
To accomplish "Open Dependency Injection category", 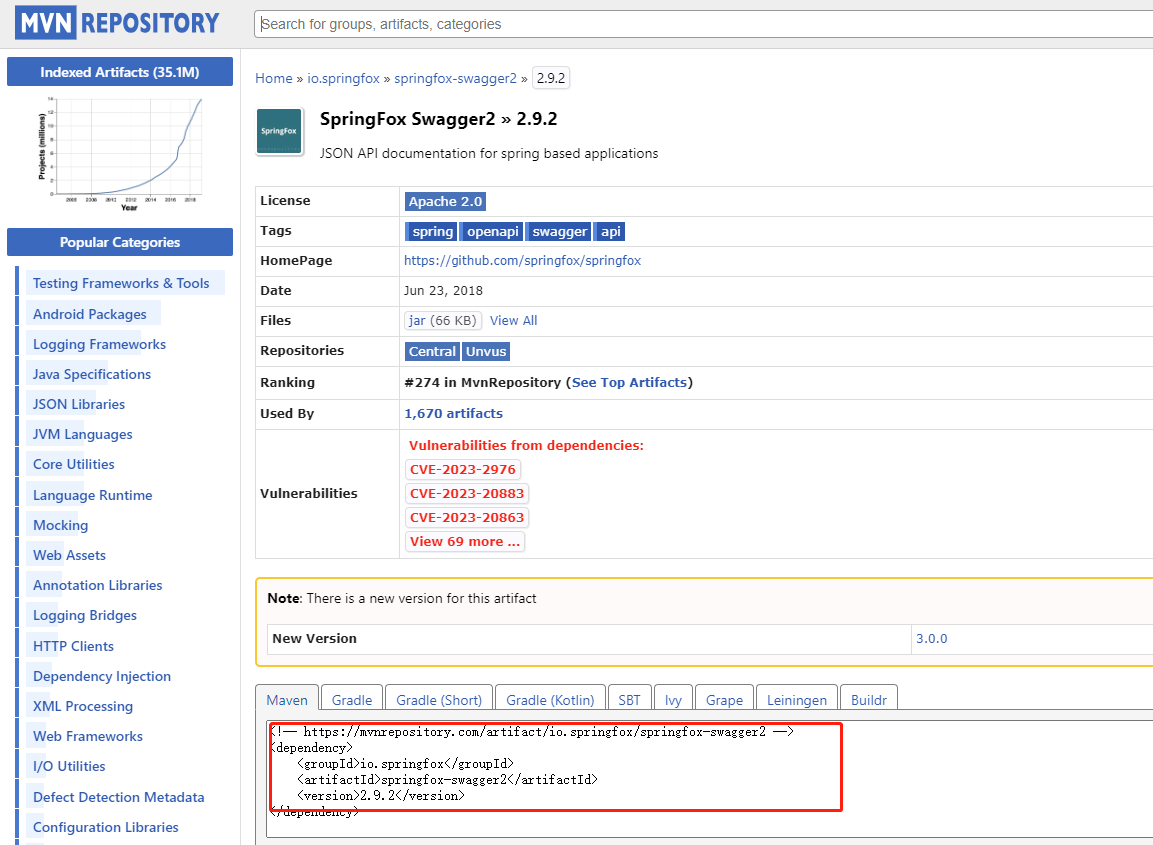I will point(101,677).
